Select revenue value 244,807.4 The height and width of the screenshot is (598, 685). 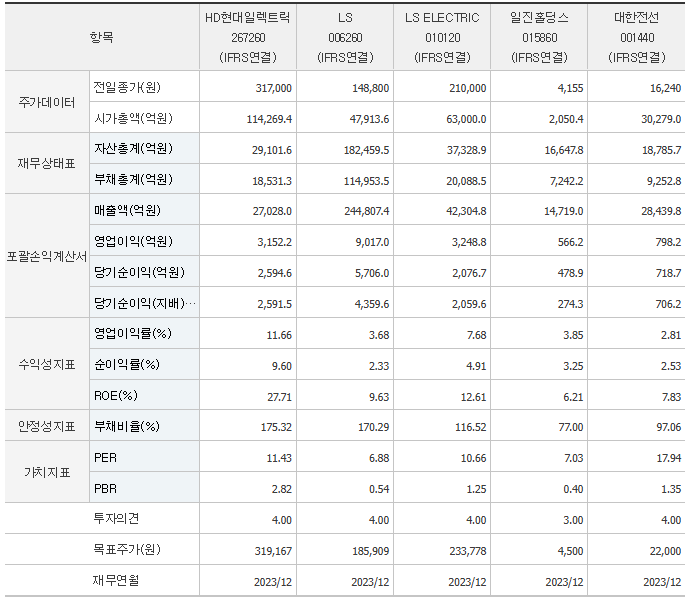[367, 211]
